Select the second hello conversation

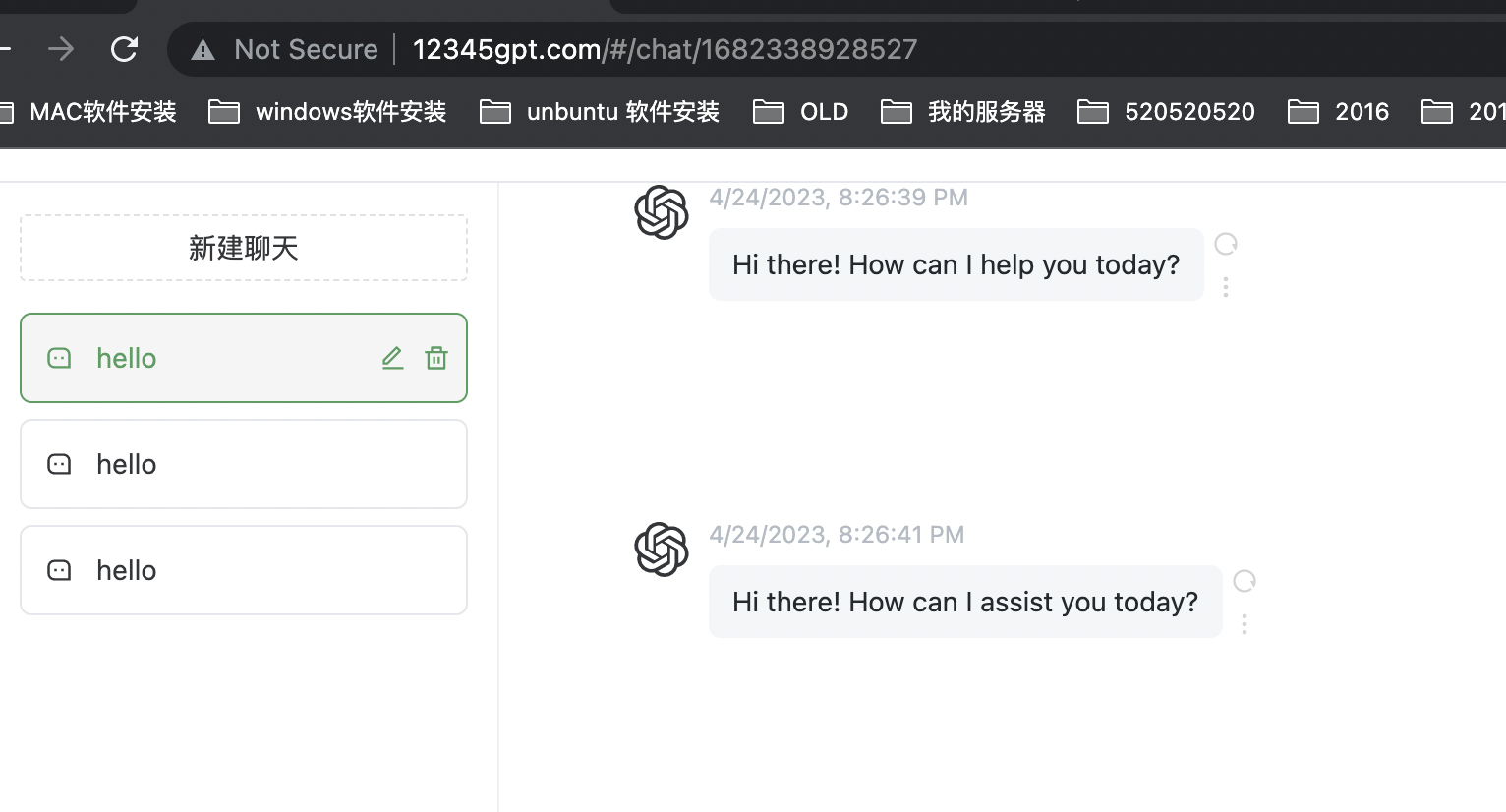(244, 464)
